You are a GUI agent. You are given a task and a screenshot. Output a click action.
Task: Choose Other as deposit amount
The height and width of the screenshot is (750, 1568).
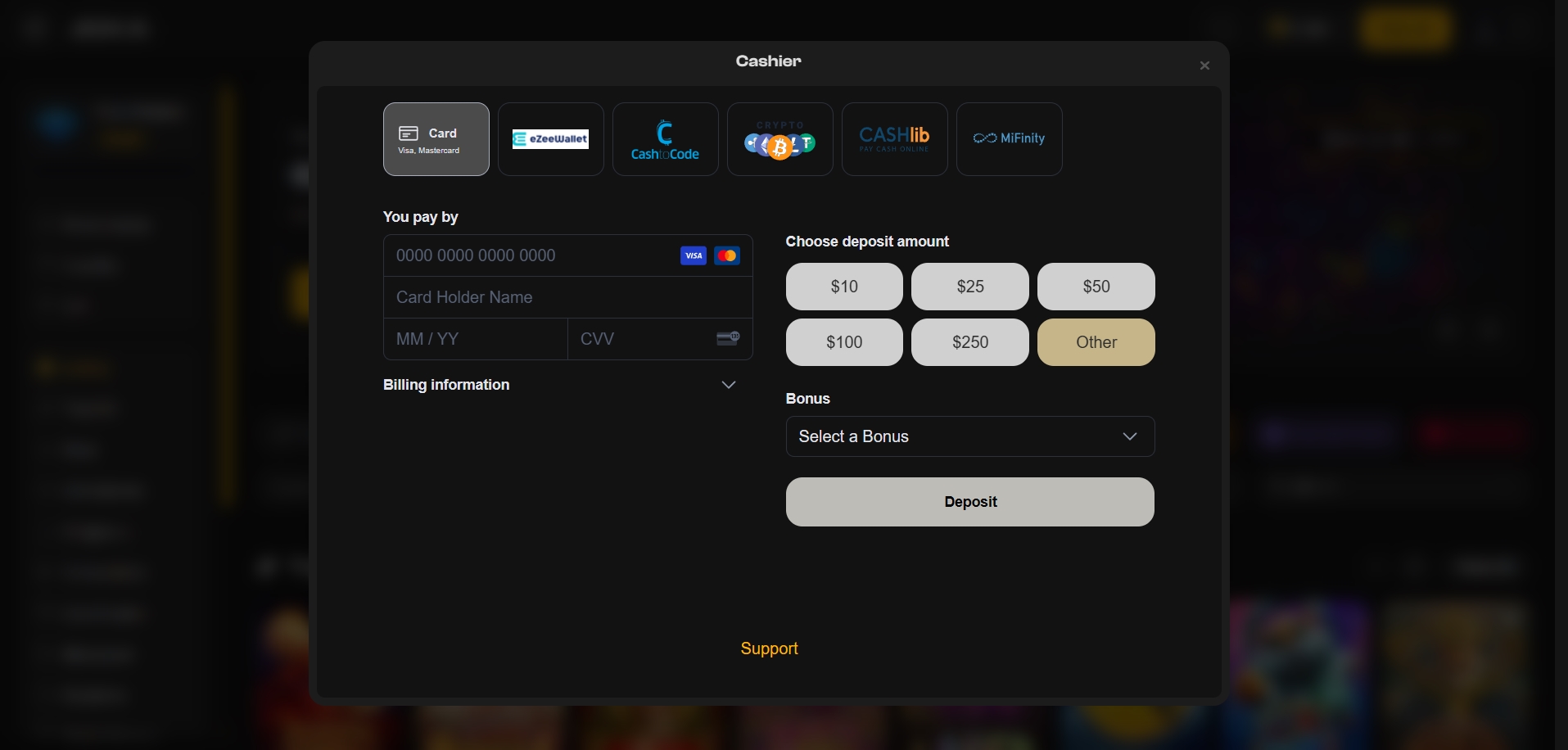(x=1096, y=342)
